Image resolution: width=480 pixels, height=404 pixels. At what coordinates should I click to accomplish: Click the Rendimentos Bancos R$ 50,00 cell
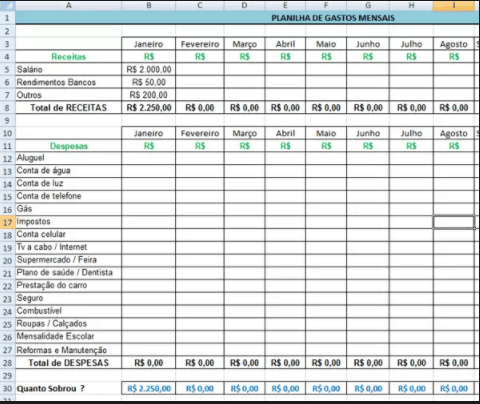point(149,82)
